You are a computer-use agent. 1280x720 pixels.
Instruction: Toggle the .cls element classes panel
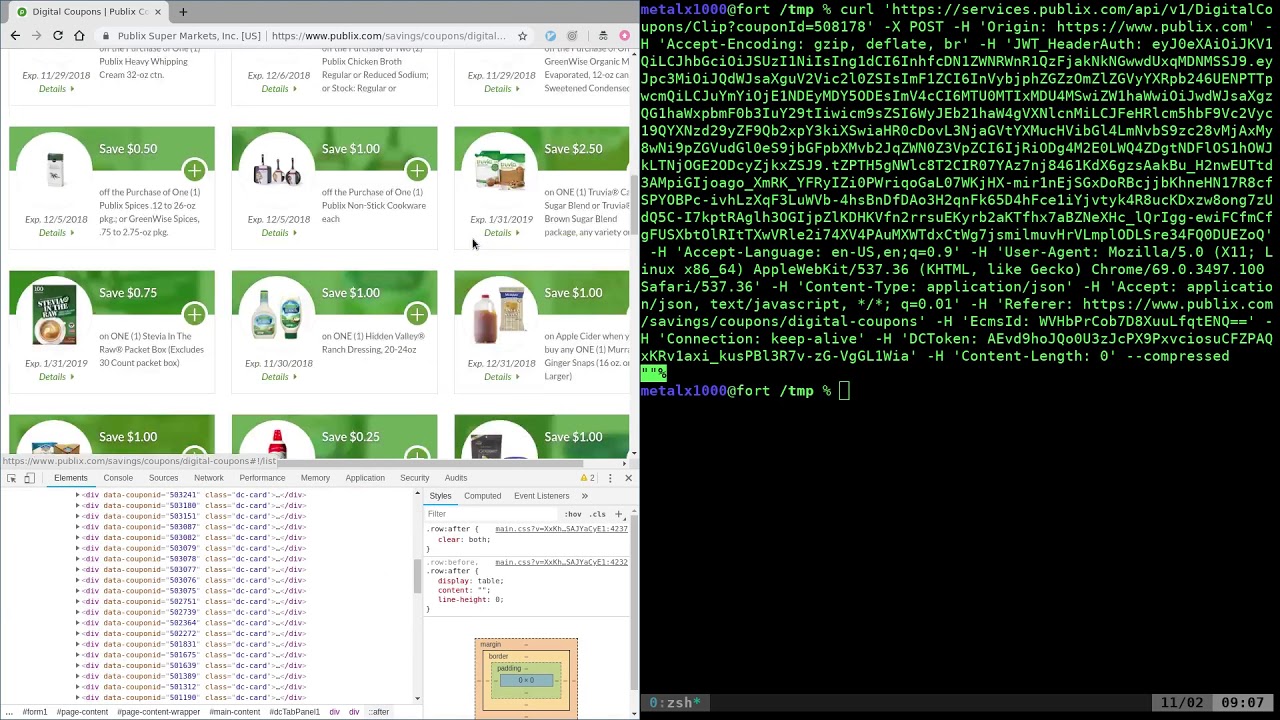point(597,514)
